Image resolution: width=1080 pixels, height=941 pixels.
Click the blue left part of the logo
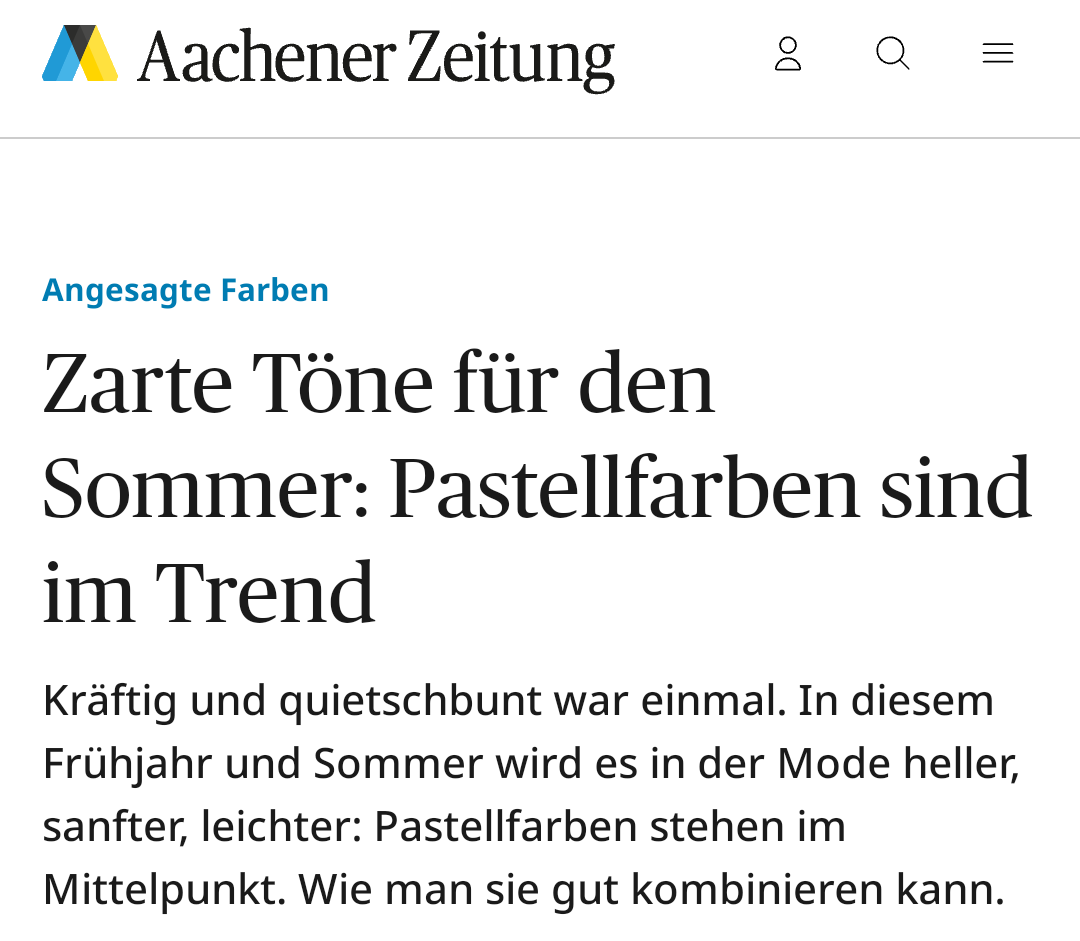click(59, 60)
